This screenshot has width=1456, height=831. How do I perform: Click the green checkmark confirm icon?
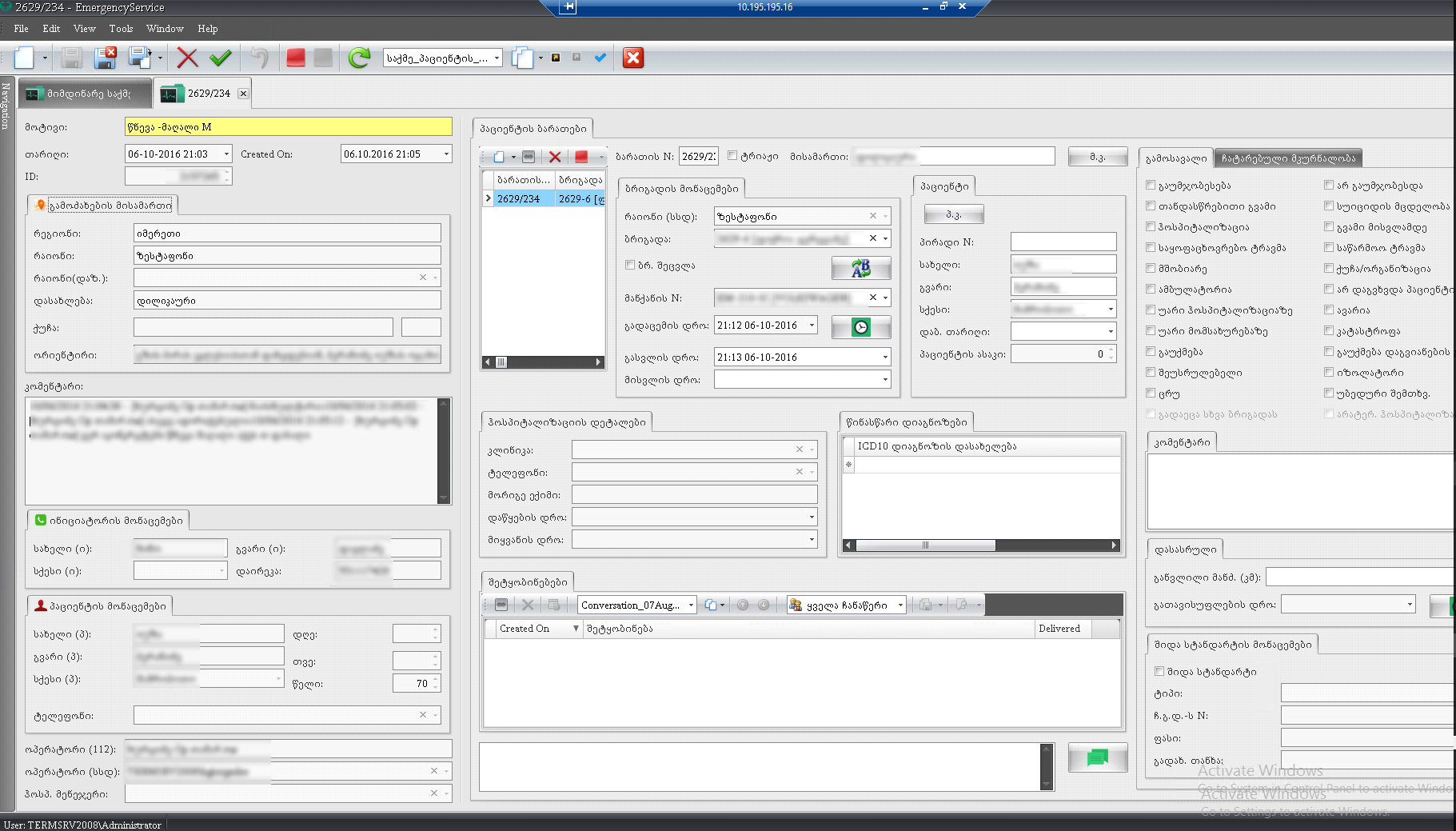221,58
